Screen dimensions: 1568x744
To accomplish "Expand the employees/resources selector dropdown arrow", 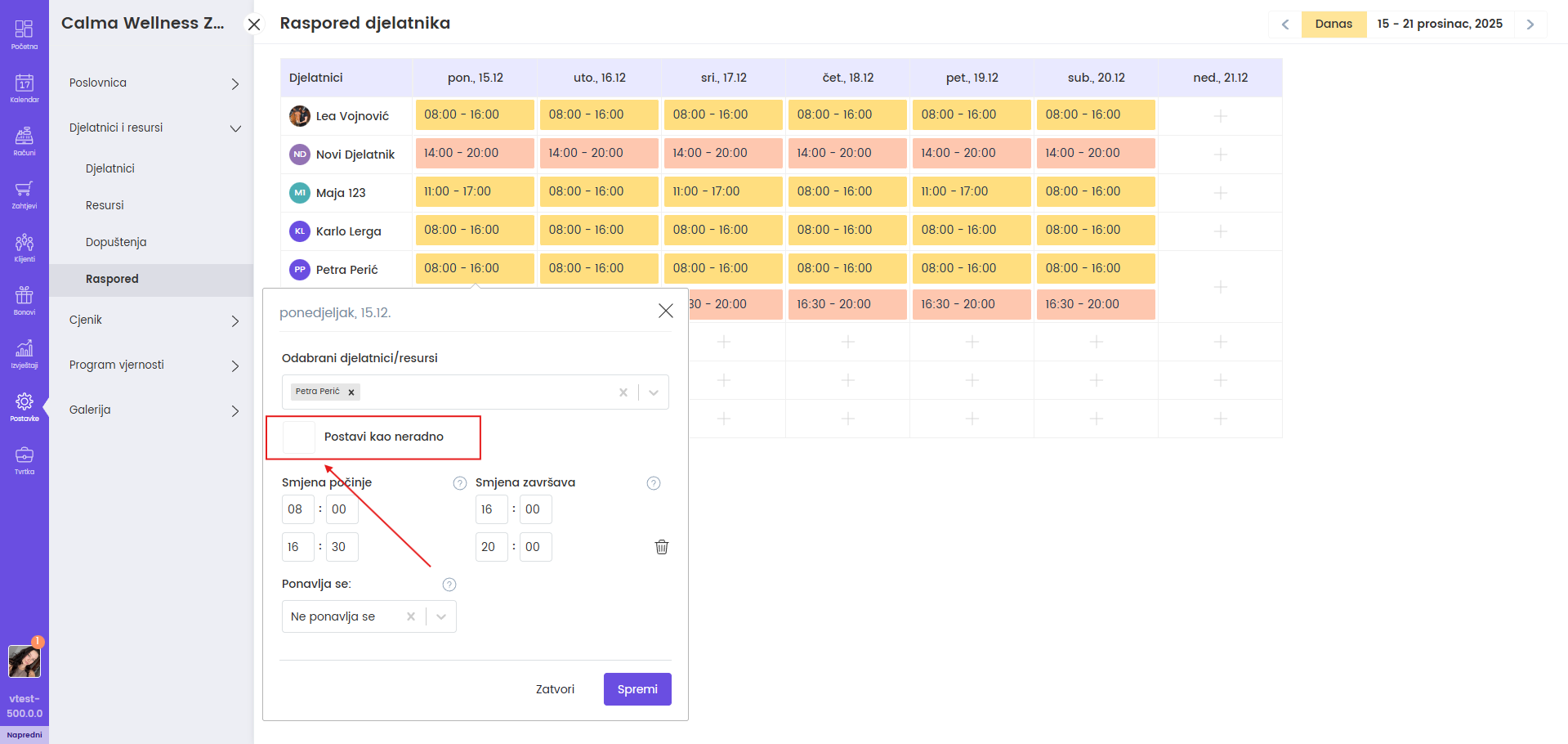I will (654, 392).
